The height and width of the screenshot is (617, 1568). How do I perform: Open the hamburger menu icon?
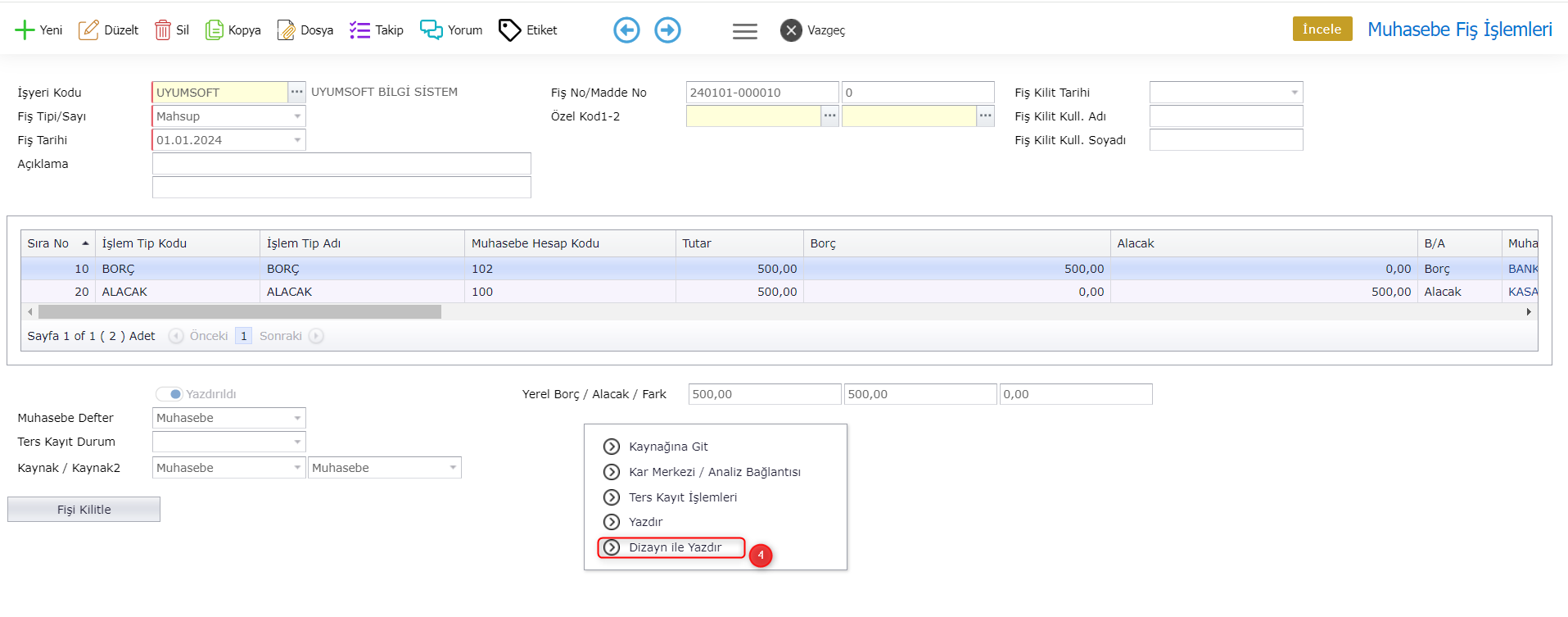(x=744, y=31)
